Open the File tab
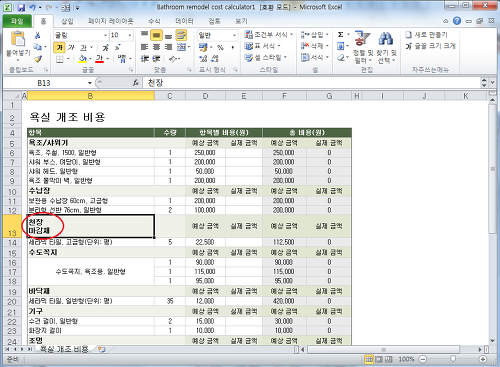This screenshot has width=500, height=367. click(x=17, y=21)
